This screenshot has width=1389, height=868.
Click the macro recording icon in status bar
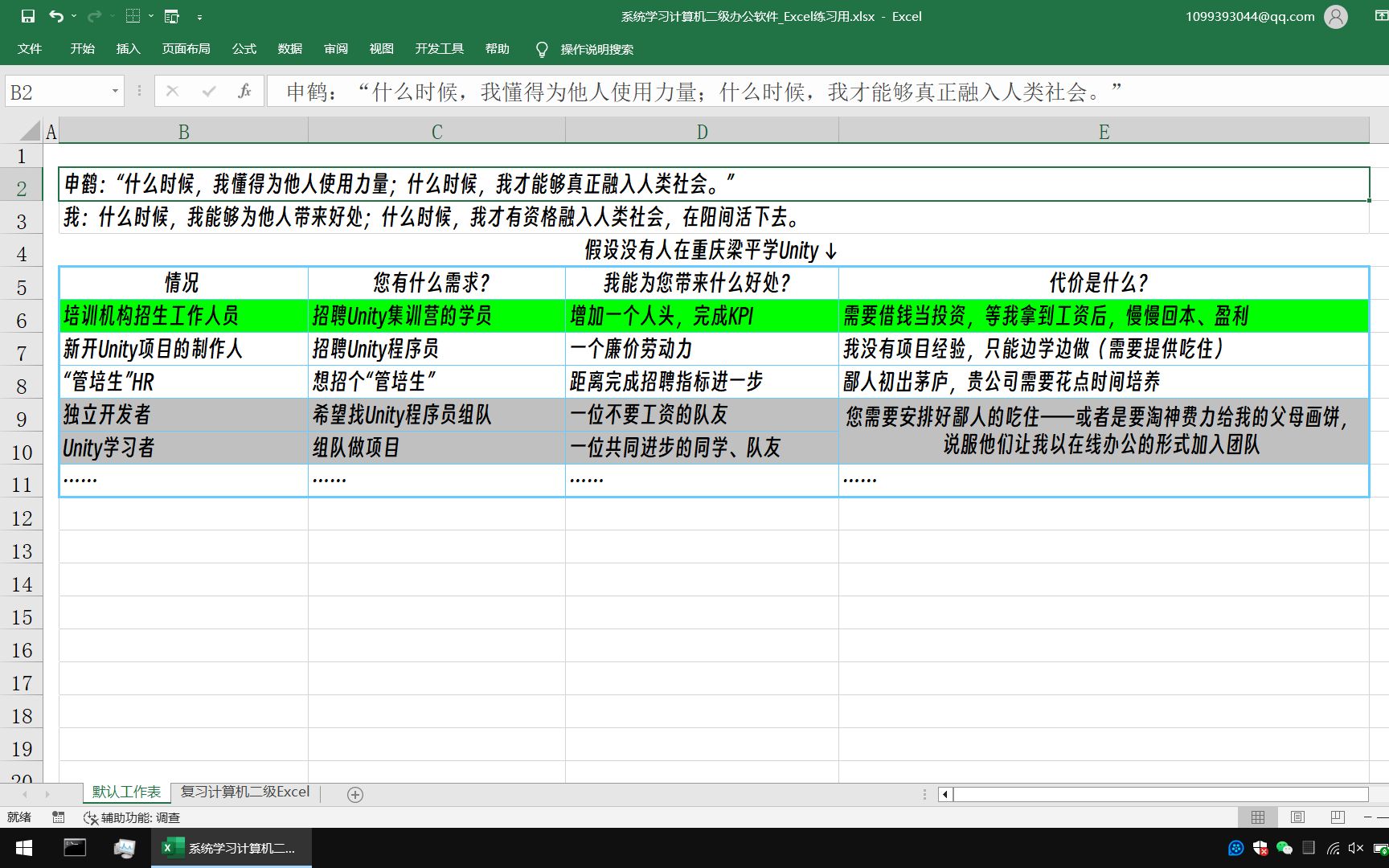click(x=58, y=817)
